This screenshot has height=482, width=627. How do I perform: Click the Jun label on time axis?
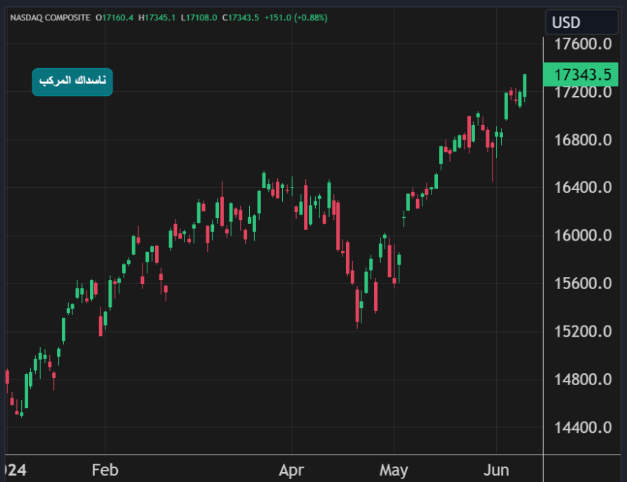(496, 470)
